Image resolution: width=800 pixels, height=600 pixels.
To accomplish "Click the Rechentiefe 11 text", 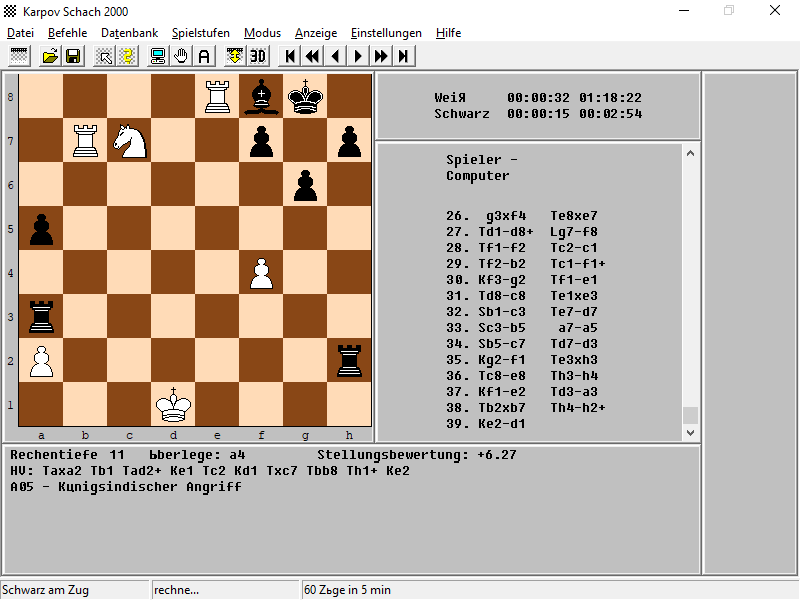I will [x=67, y=455].
